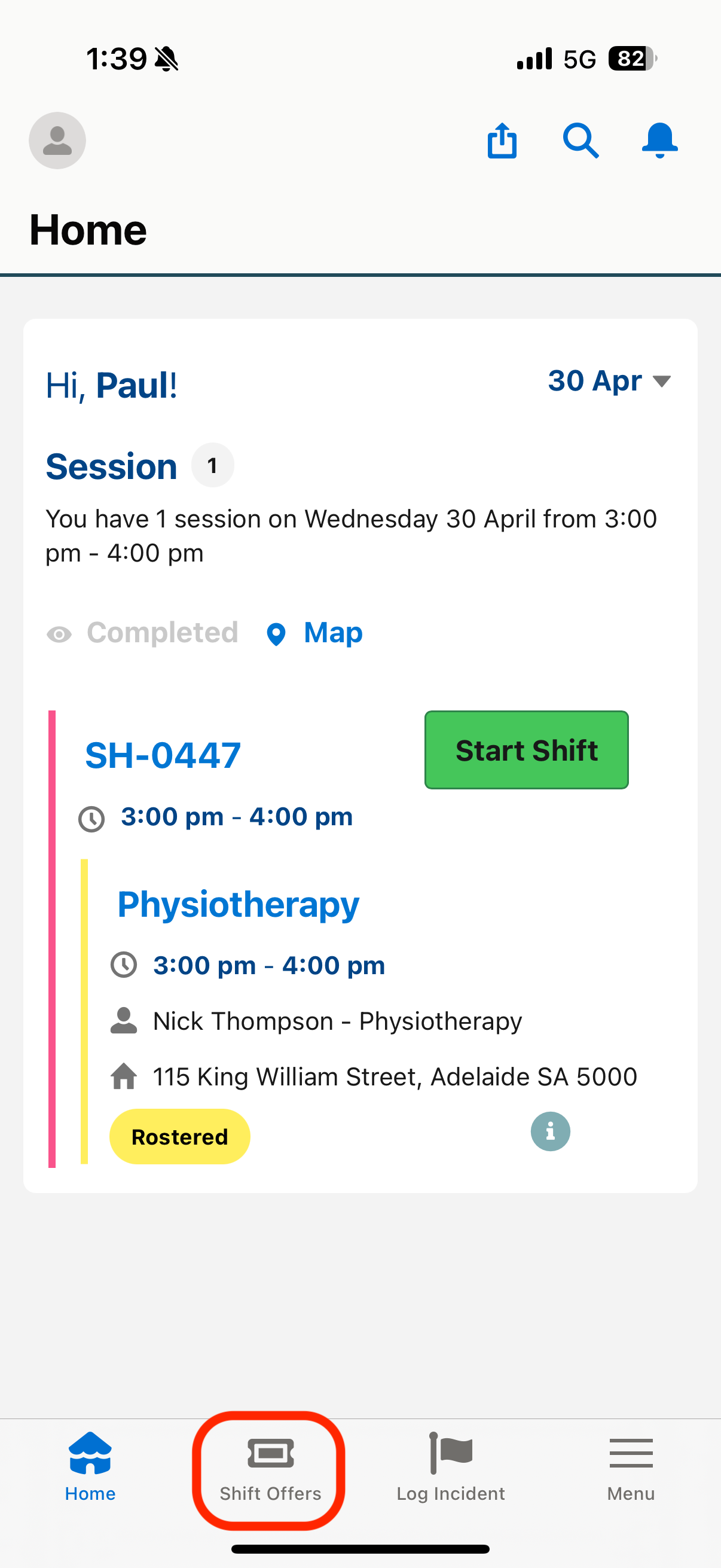Open shift link SH-0447
The width and height of the screenshot is (721, 1568).
coord(163,755)
